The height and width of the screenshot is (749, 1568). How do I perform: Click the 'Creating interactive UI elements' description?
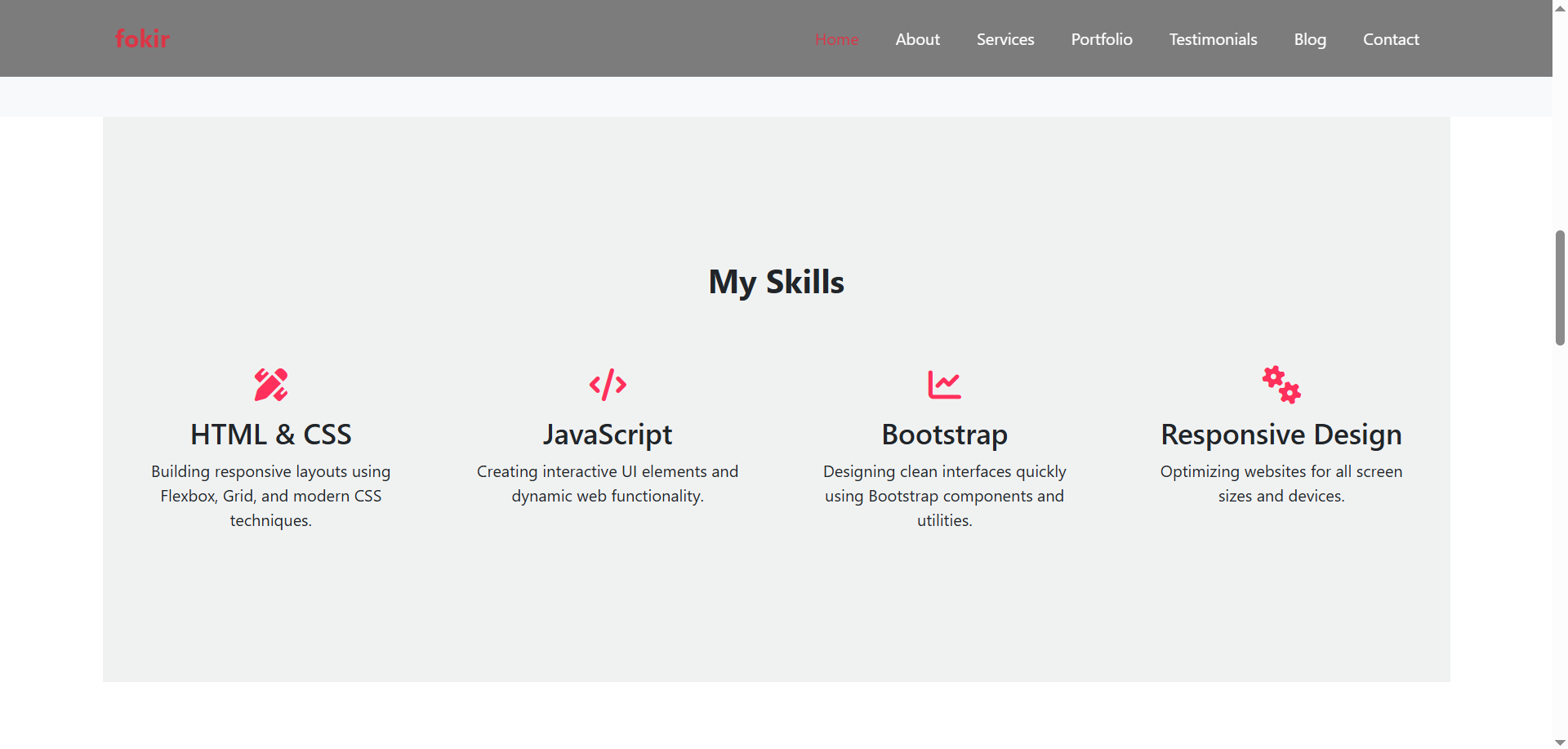608,484
